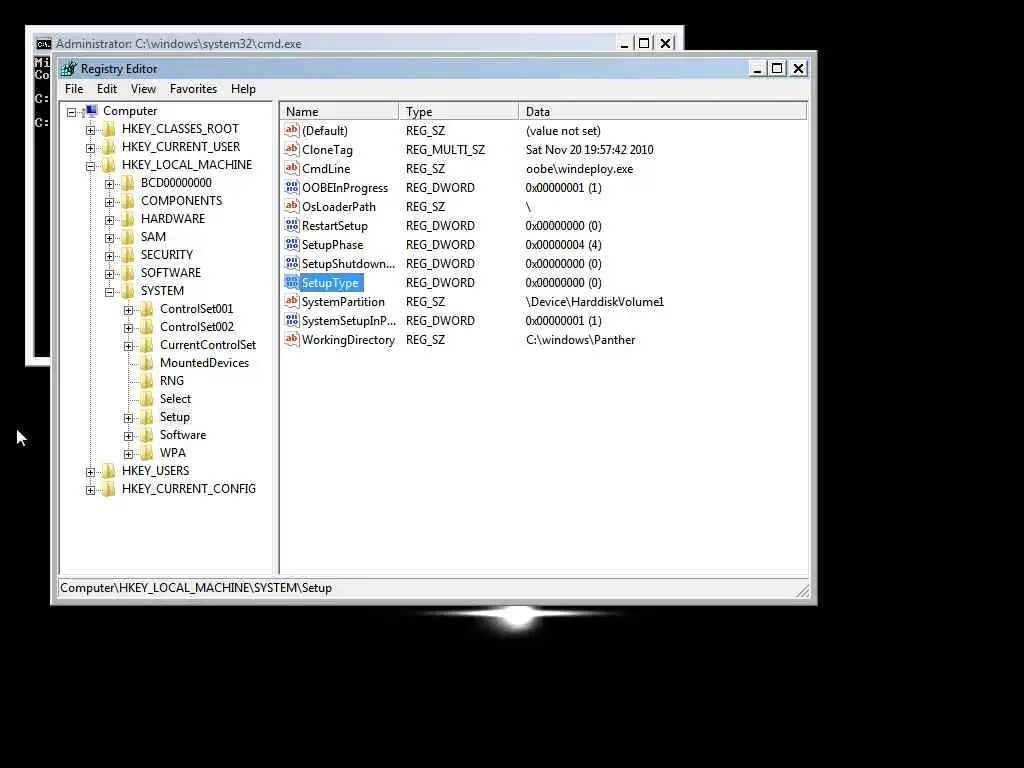Click the DWORD icon beside SetupPhase
The width and height of the screenshot is (1024, 768).
coord(292,244)
